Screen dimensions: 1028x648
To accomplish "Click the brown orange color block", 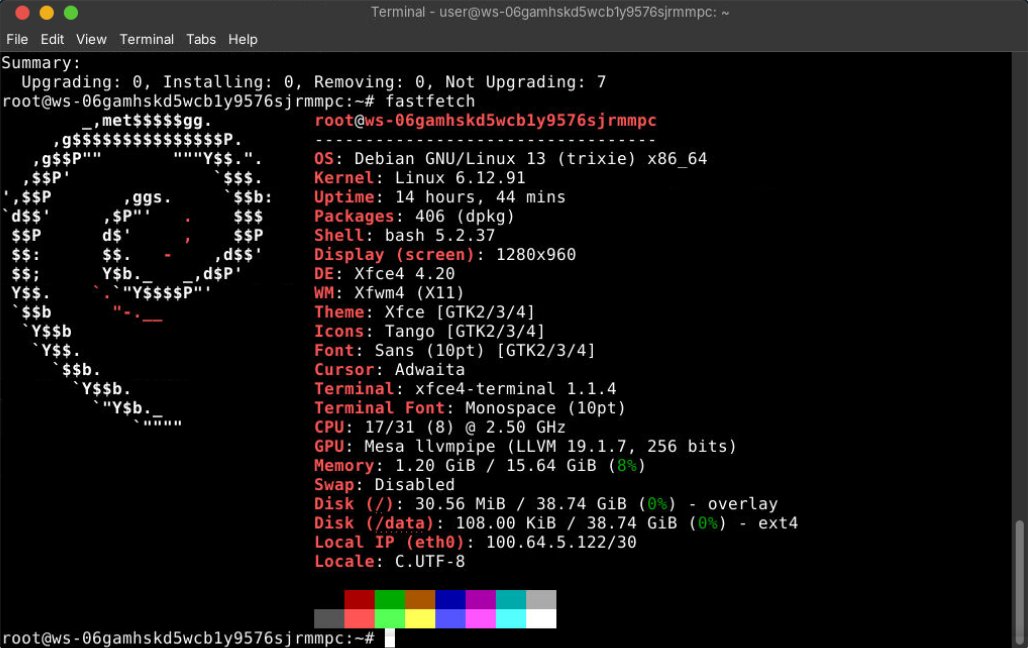I will point(420,599).
